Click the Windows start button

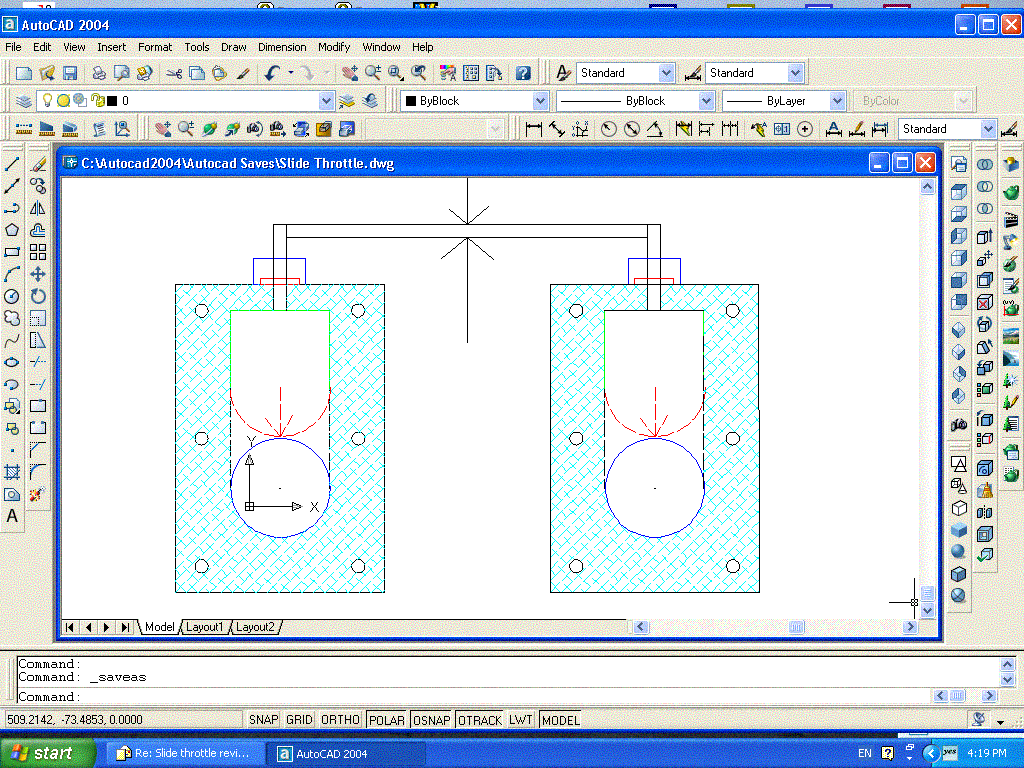click(48, 753)
